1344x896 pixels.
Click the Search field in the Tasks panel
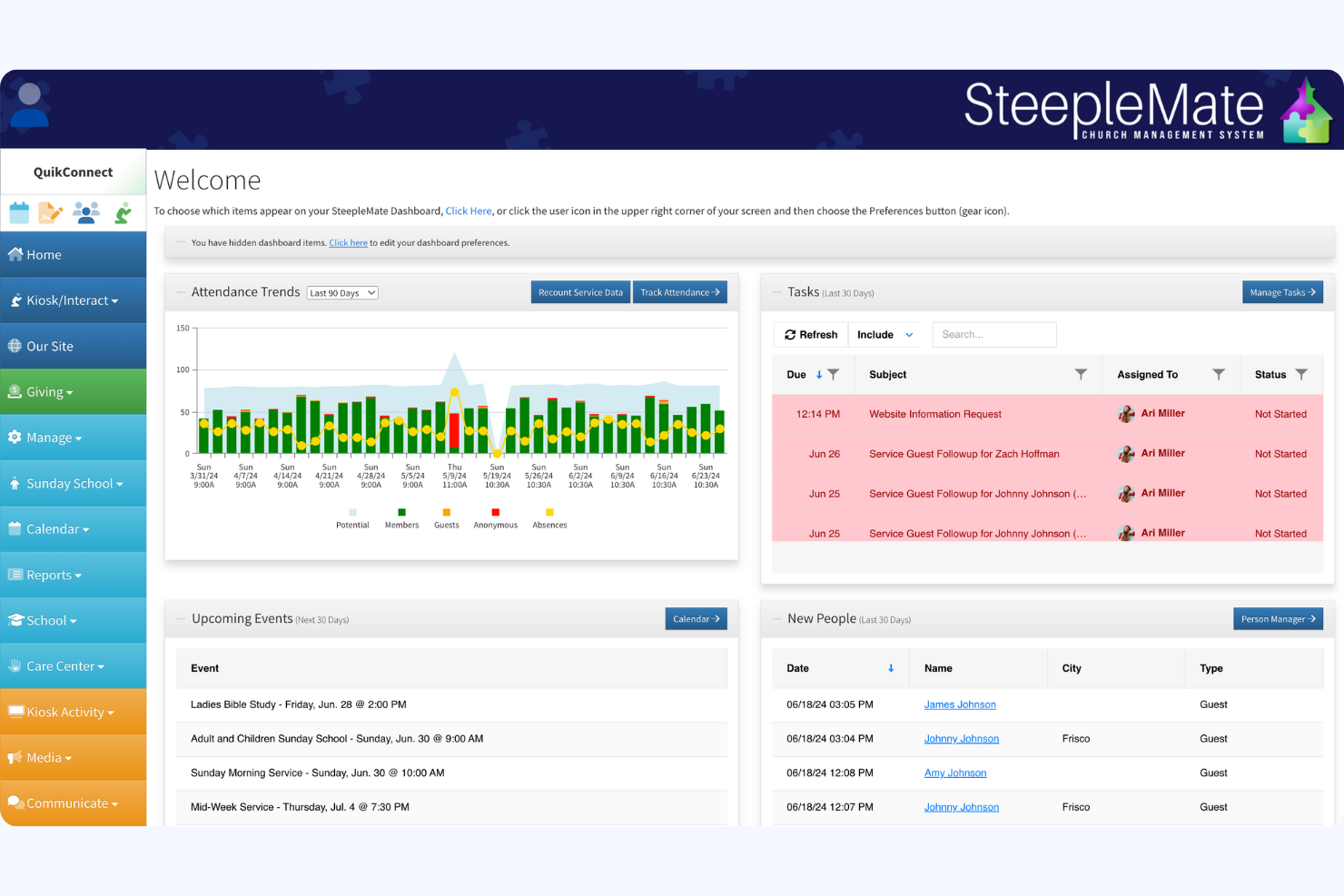(993, 334)
